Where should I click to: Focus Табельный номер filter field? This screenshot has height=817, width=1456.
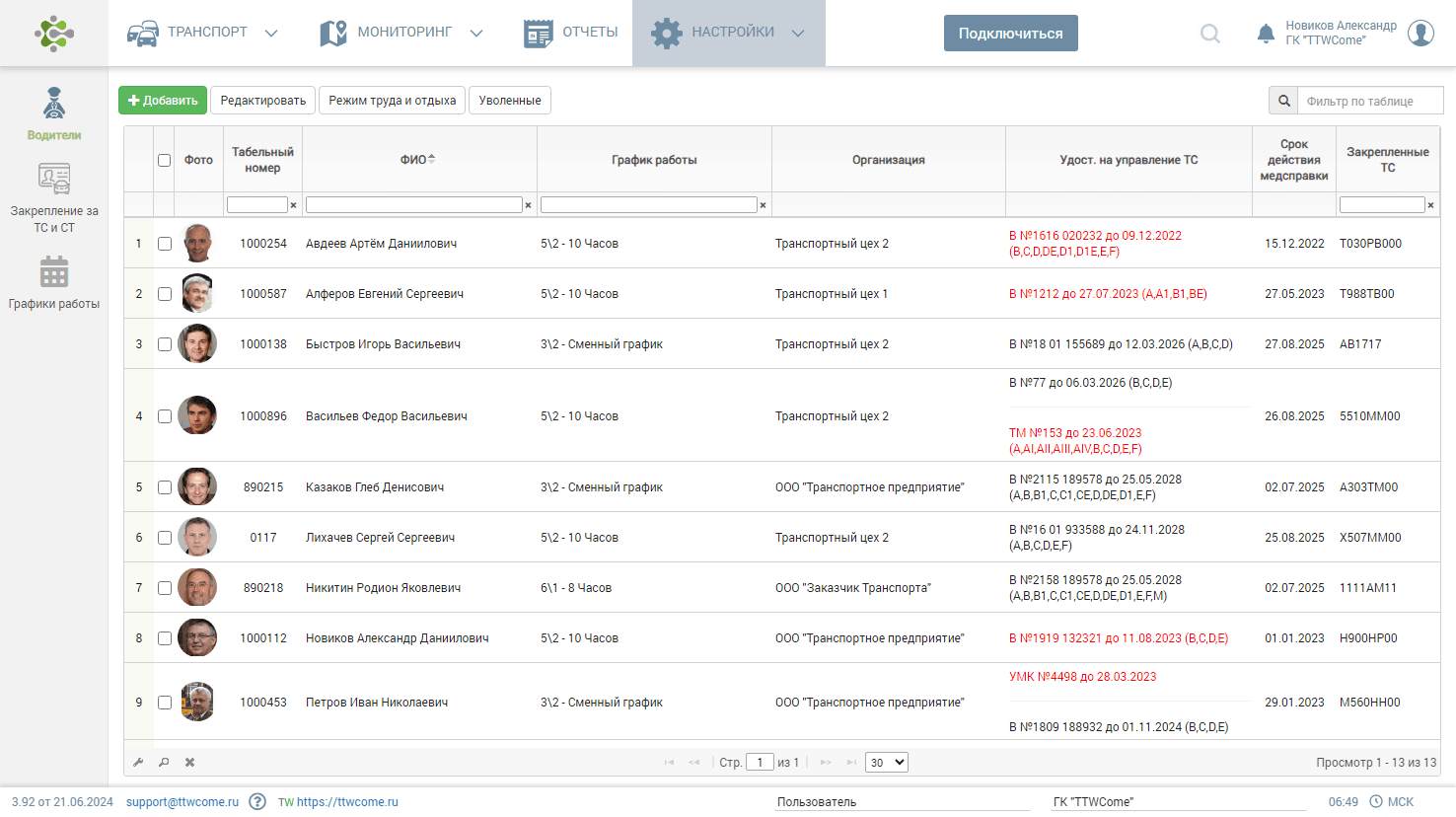257,204
